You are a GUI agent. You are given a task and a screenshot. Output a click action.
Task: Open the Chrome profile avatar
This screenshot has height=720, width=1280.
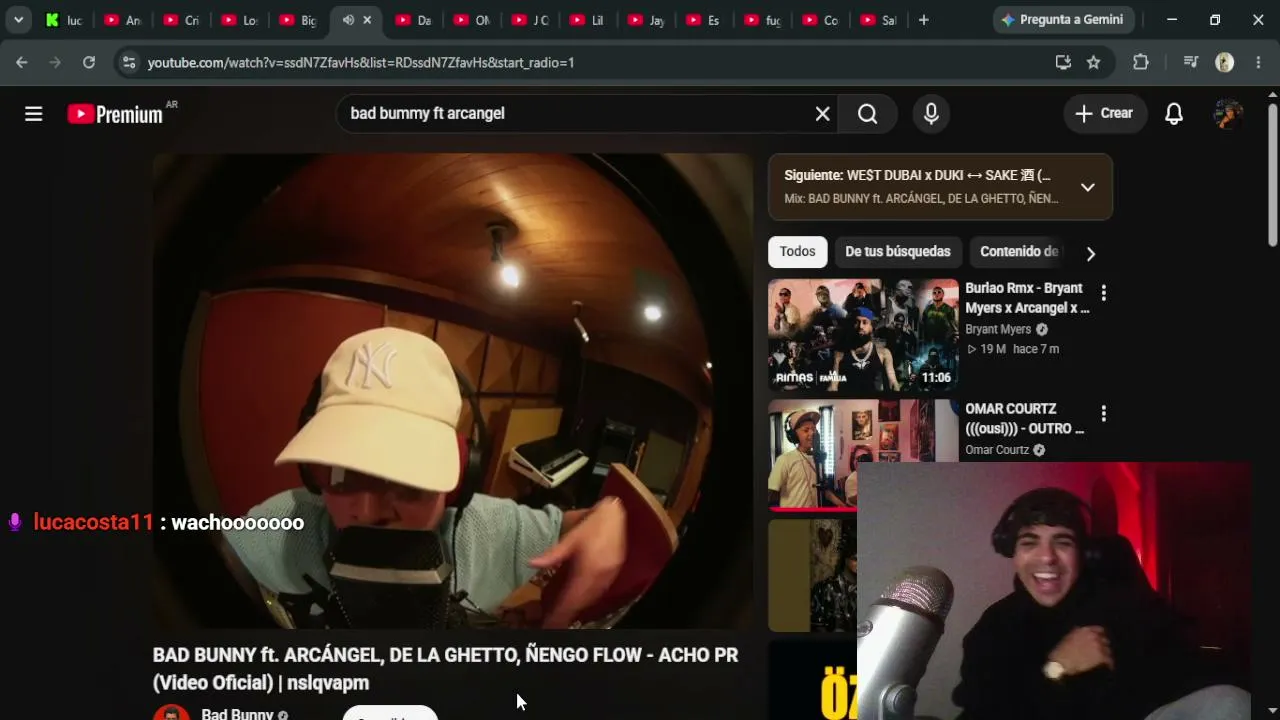(x=1224, y=62)
